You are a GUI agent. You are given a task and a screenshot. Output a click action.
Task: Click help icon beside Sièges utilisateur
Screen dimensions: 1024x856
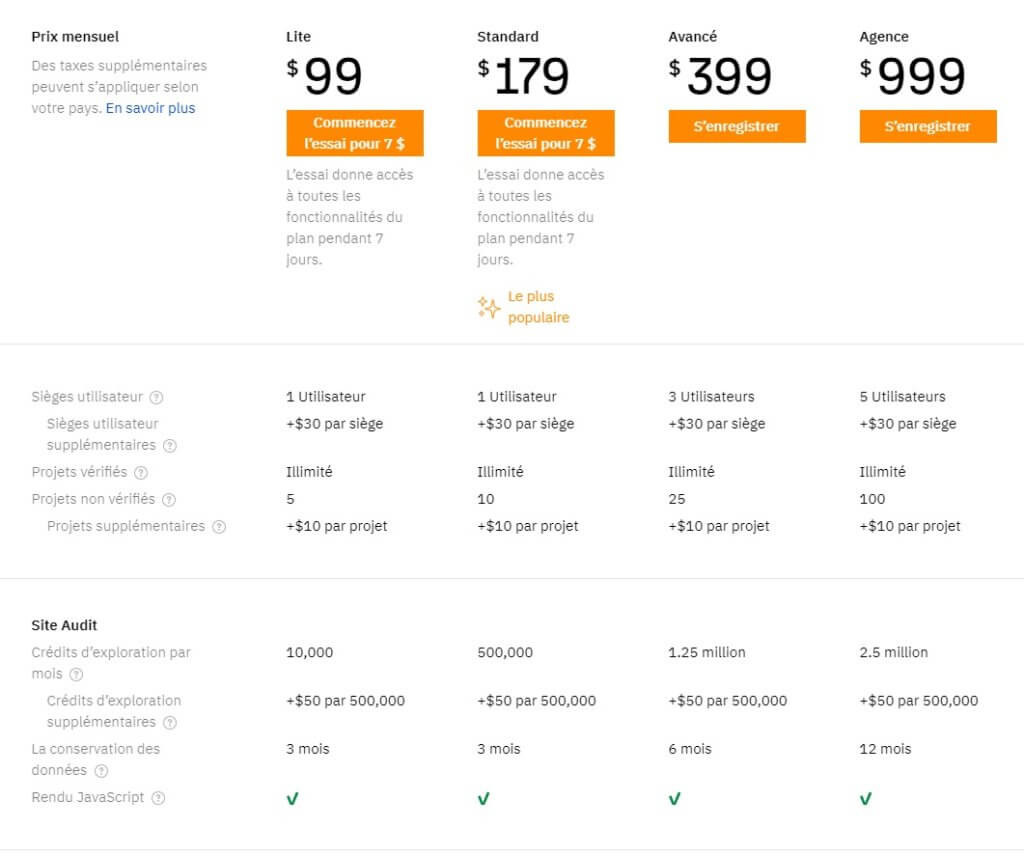coord(157,397)
